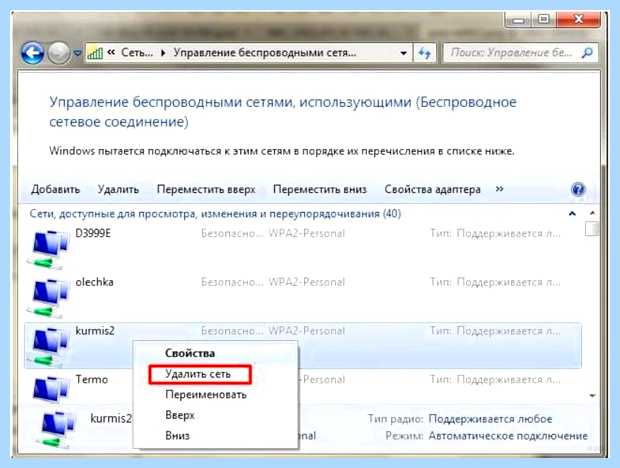Expand the toolbar overflow chevron '»'
Viewport: 620px width, 468px height.
(499, 189)
